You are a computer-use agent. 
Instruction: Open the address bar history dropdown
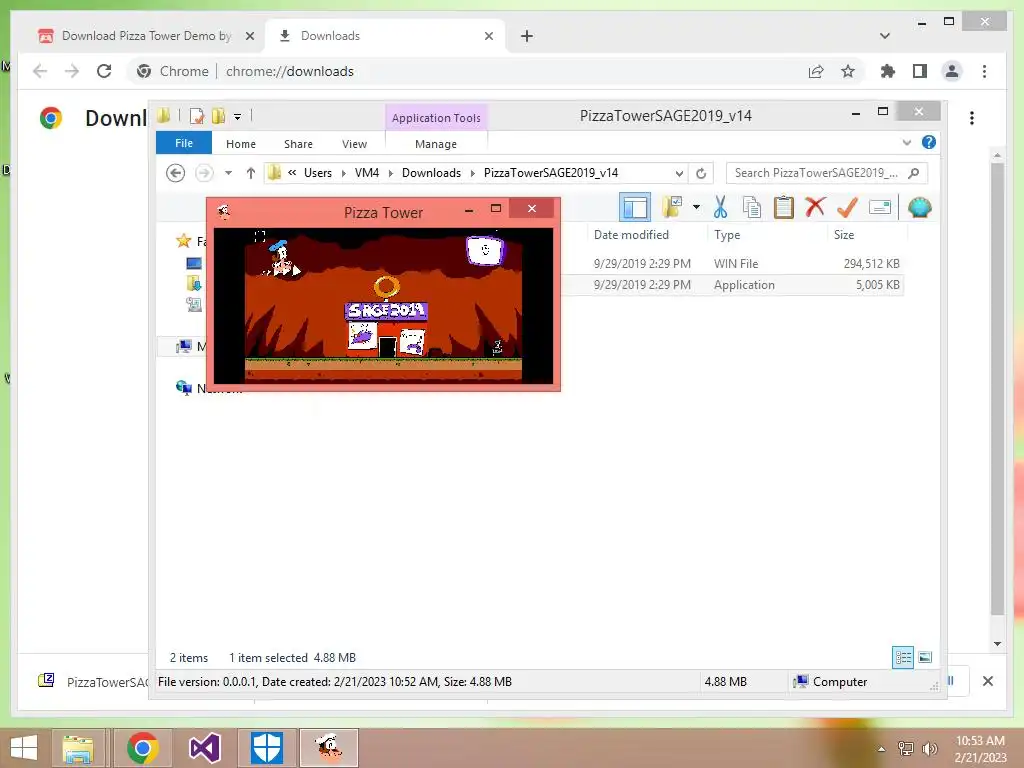point(679,173)
